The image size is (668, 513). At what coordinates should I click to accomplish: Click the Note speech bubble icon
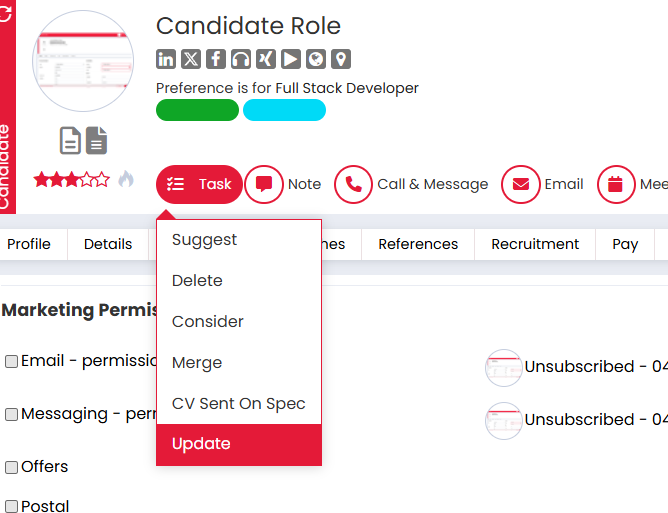(264, 184)
